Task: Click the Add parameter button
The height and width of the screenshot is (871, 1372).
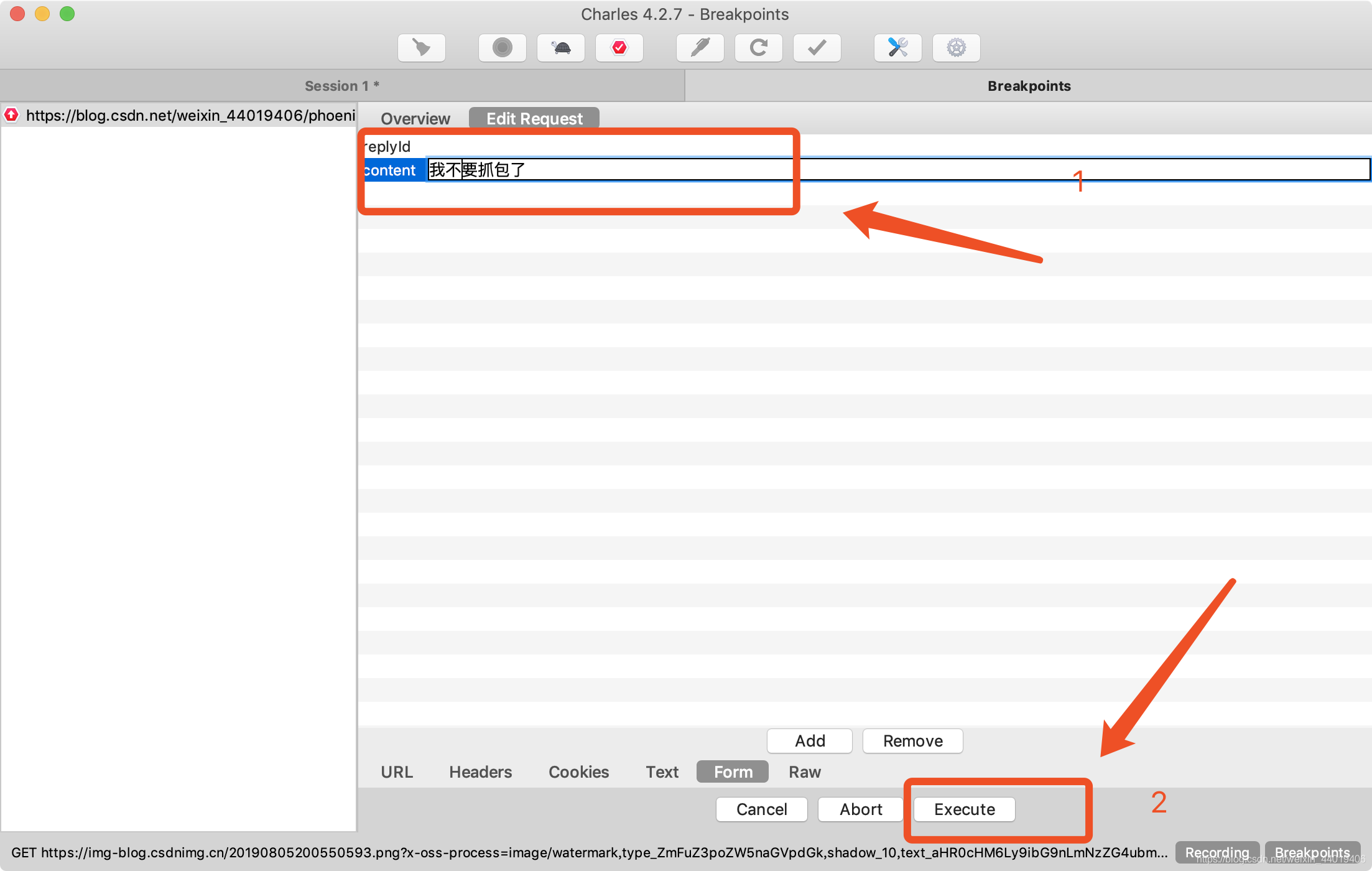Action: click(810, 740)
